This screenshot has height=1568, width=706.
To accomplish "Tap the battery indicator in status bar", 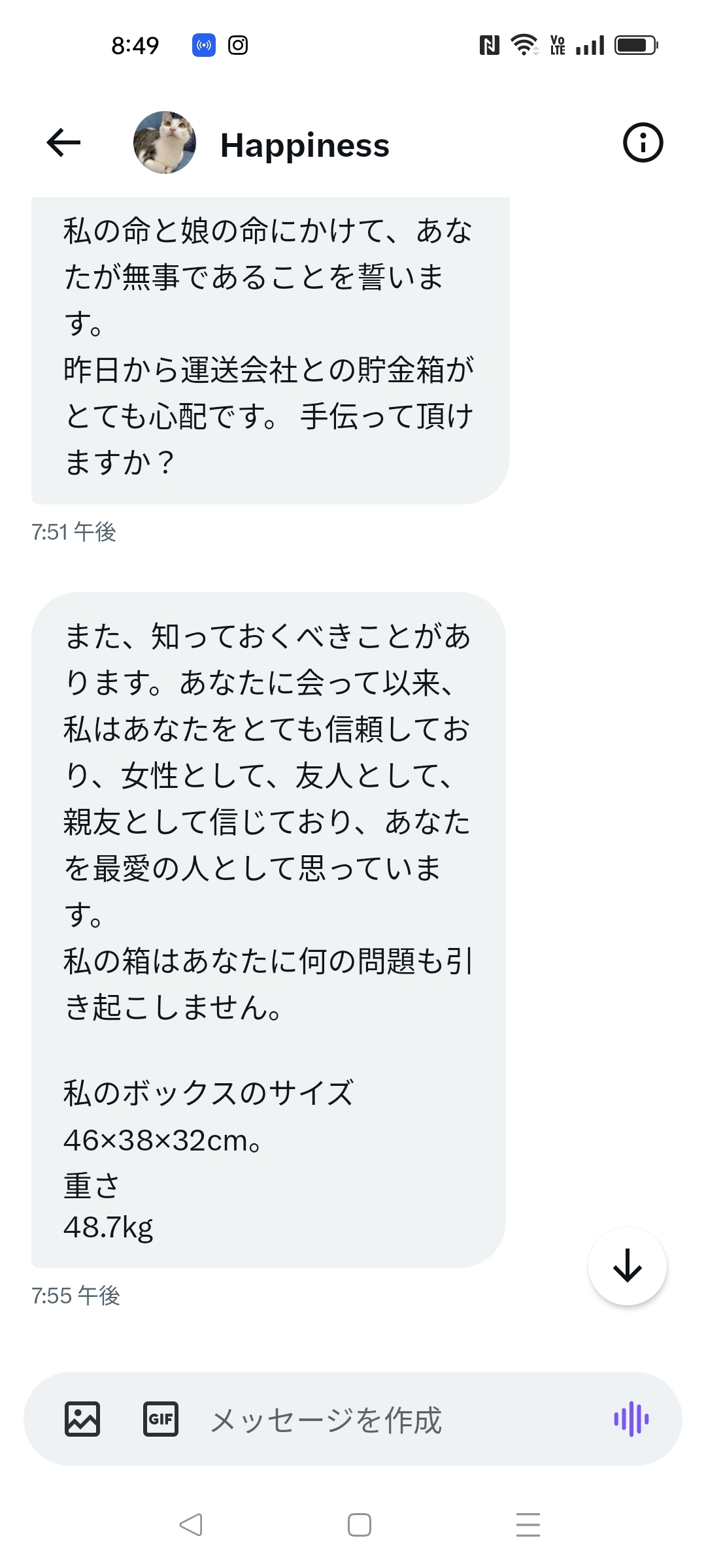I will coord(635,45).
